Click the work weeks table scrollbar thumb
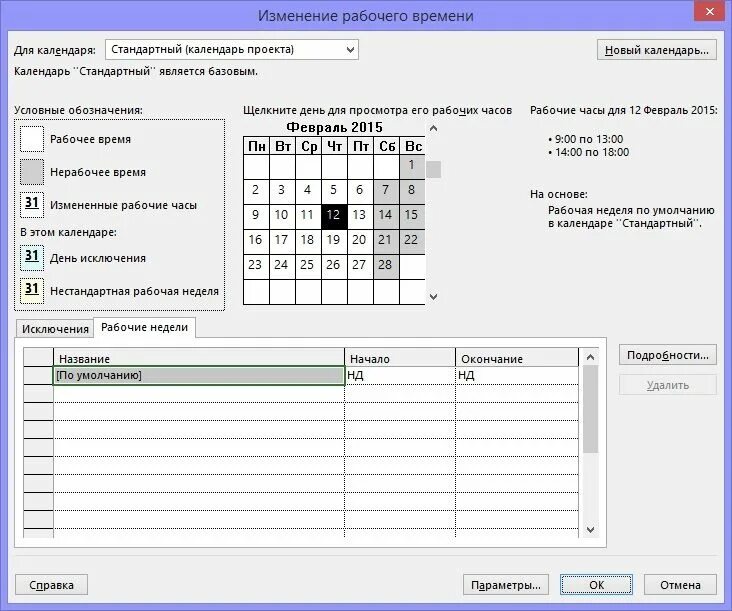Screen dimensions: 732x611 590,409
